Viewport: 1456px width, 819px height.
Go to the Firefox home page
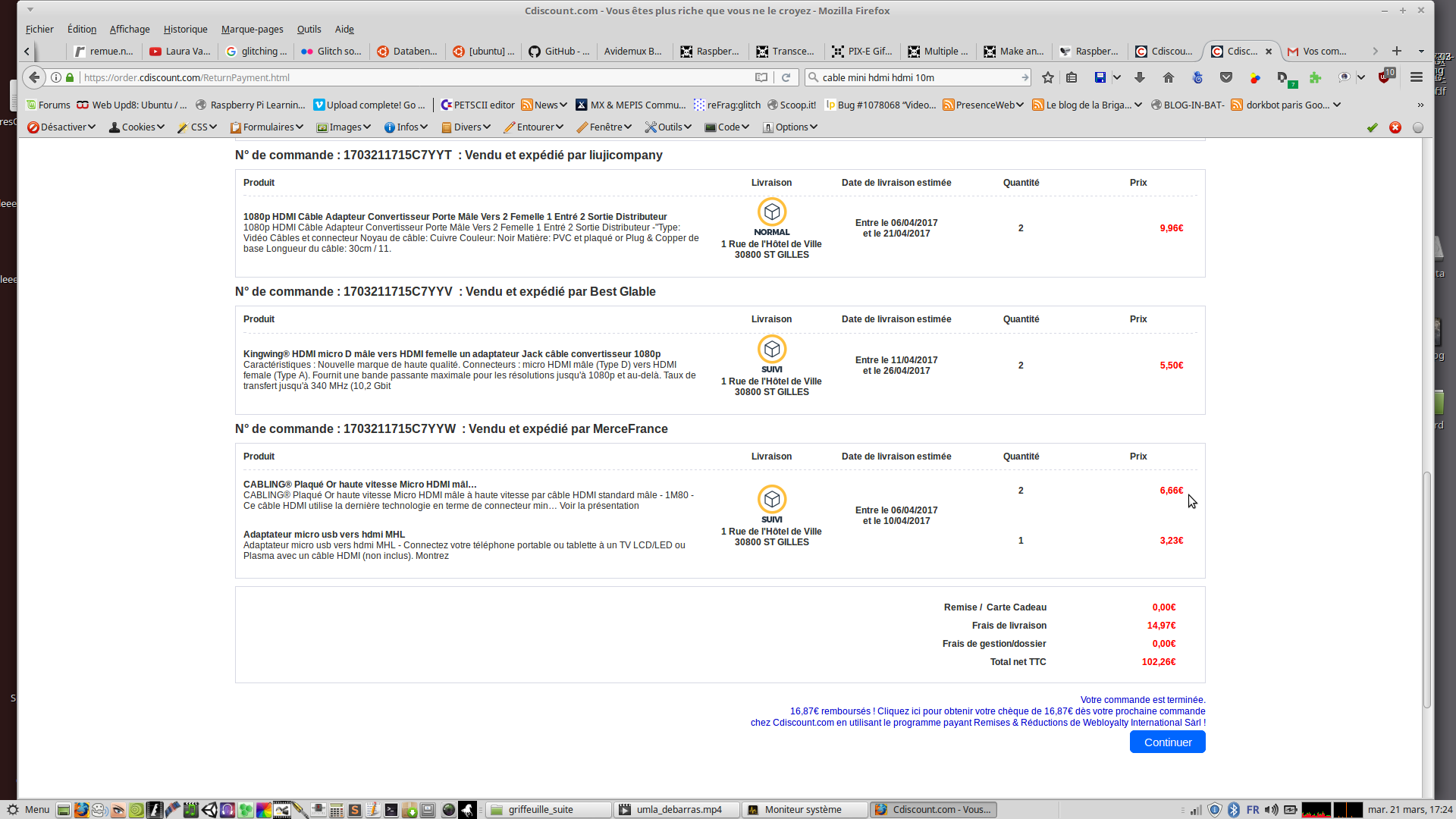(1169, 77)
